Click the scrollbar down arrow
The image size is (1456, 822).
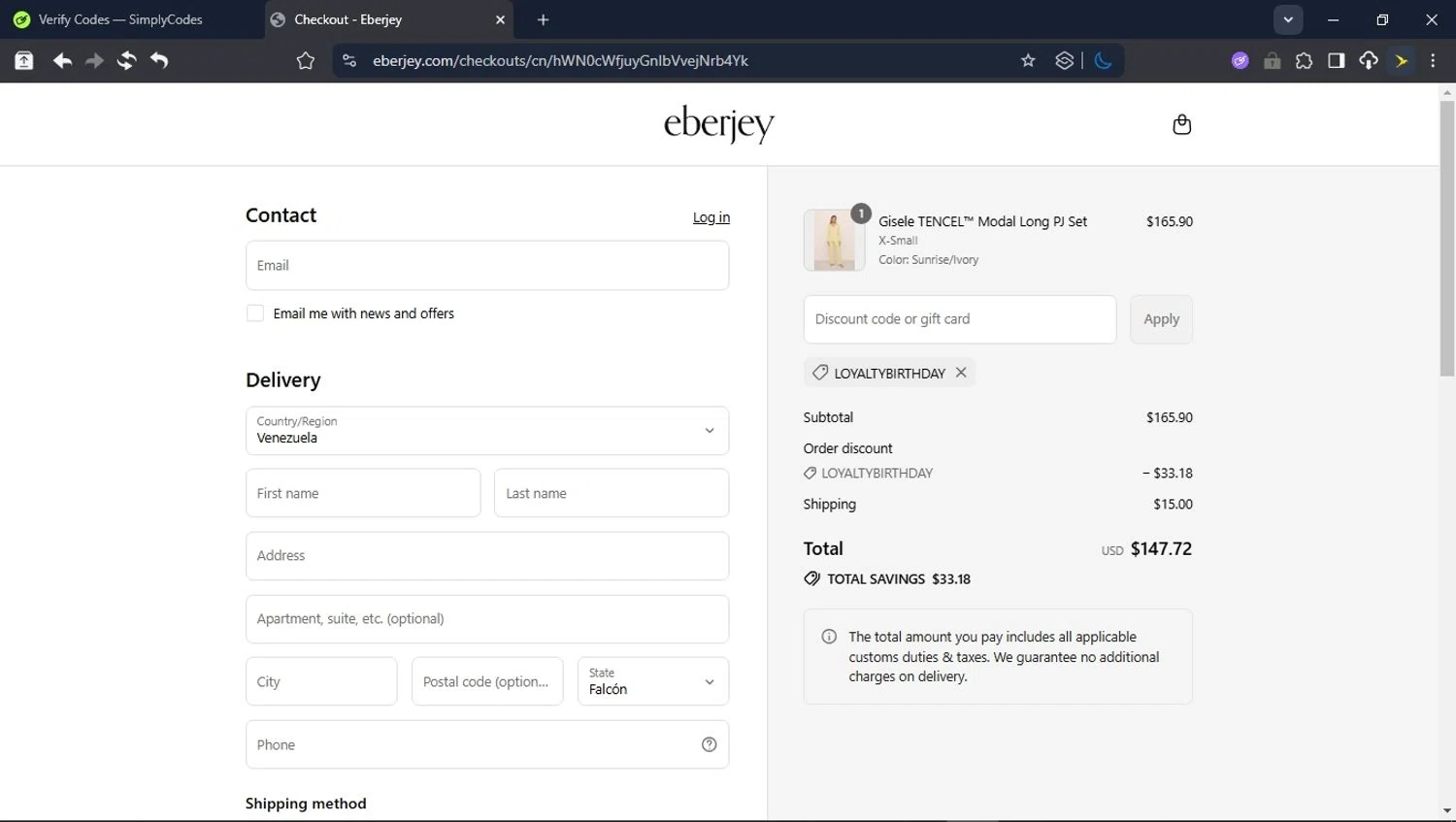click(1446, 811)
